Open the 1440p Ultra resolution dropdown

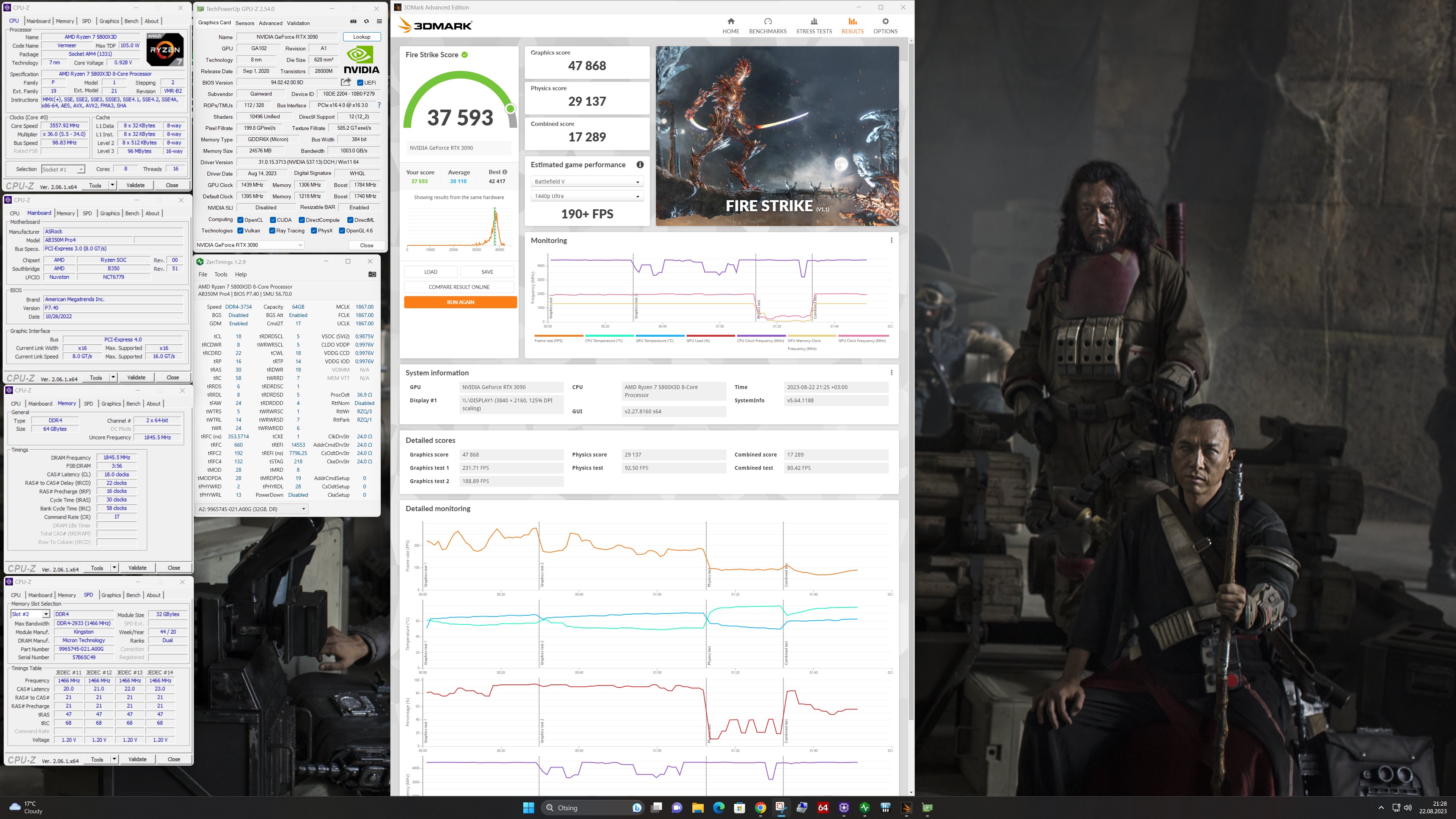587,196
